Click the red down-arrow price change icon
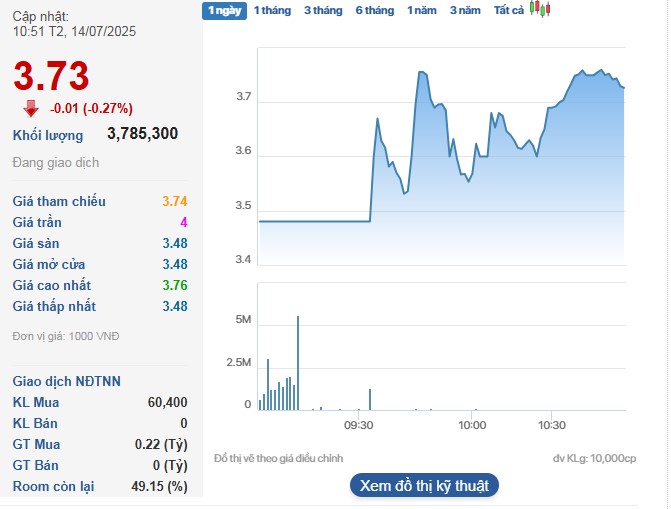 [x=31, y=108]
